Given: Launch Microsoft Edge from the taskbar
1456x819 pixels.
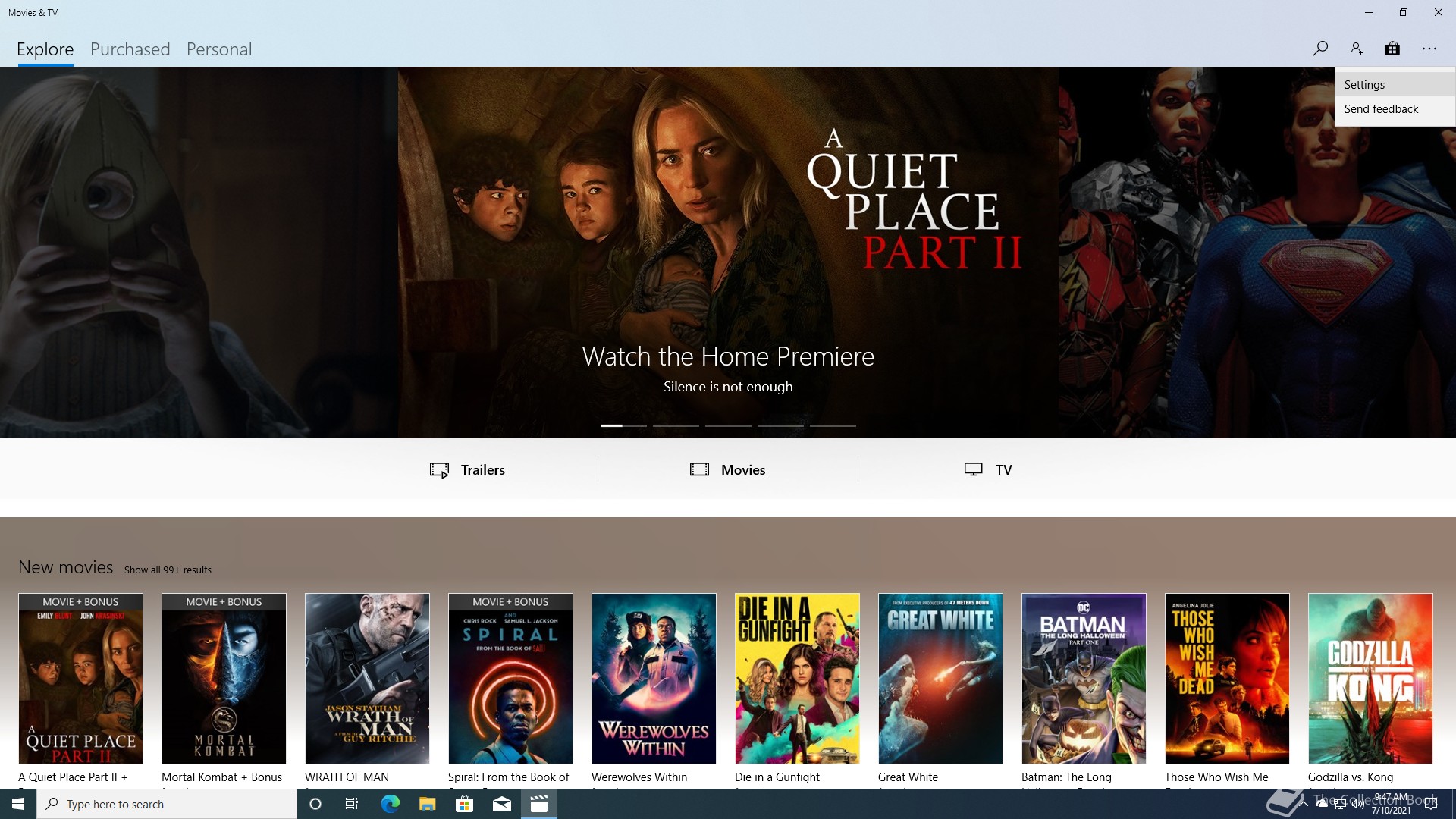Looking at the screenshot, I should (x=390, y=804).
